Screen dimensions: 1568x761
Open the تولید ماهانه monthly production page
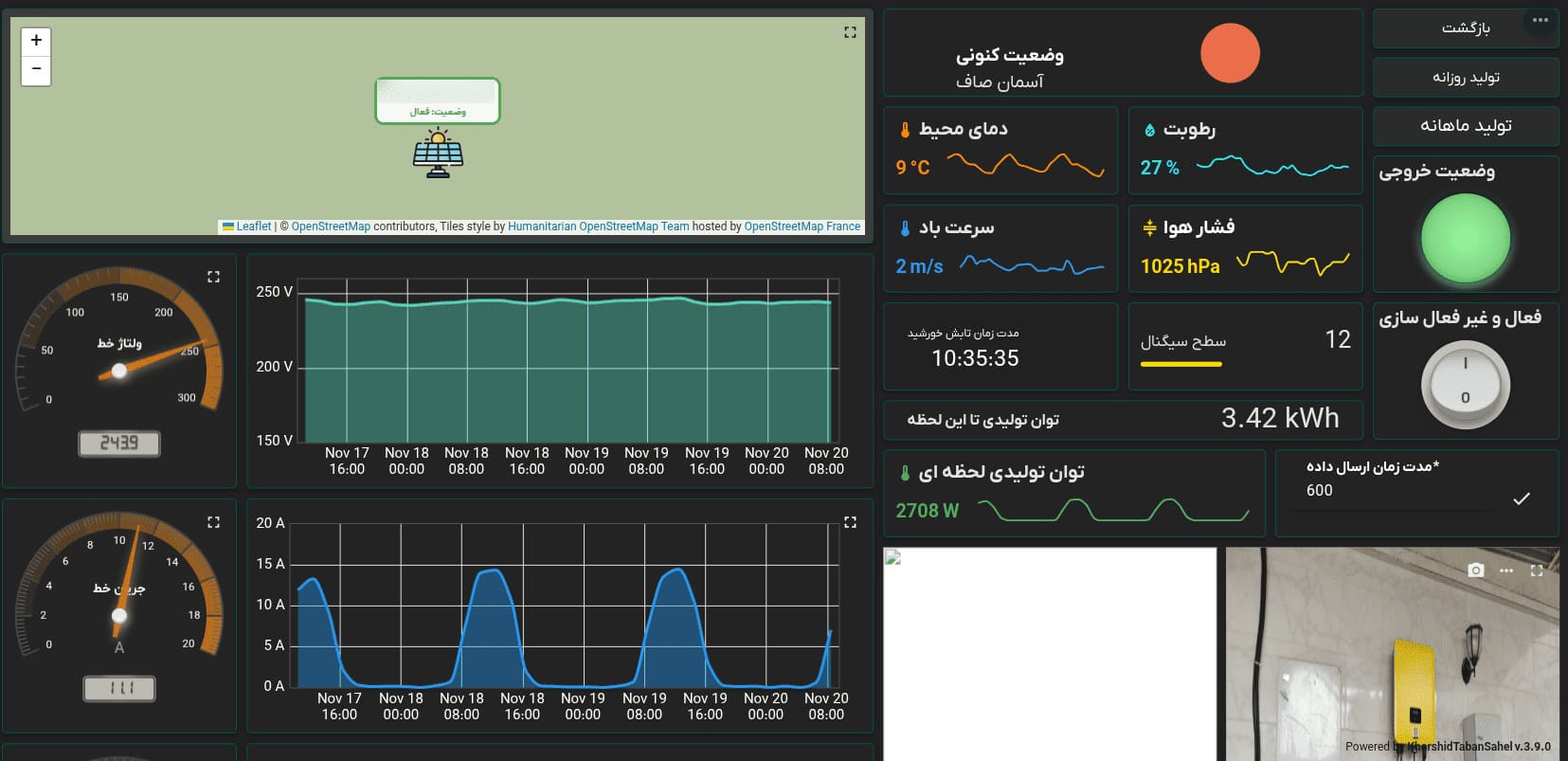point(1465,126)
